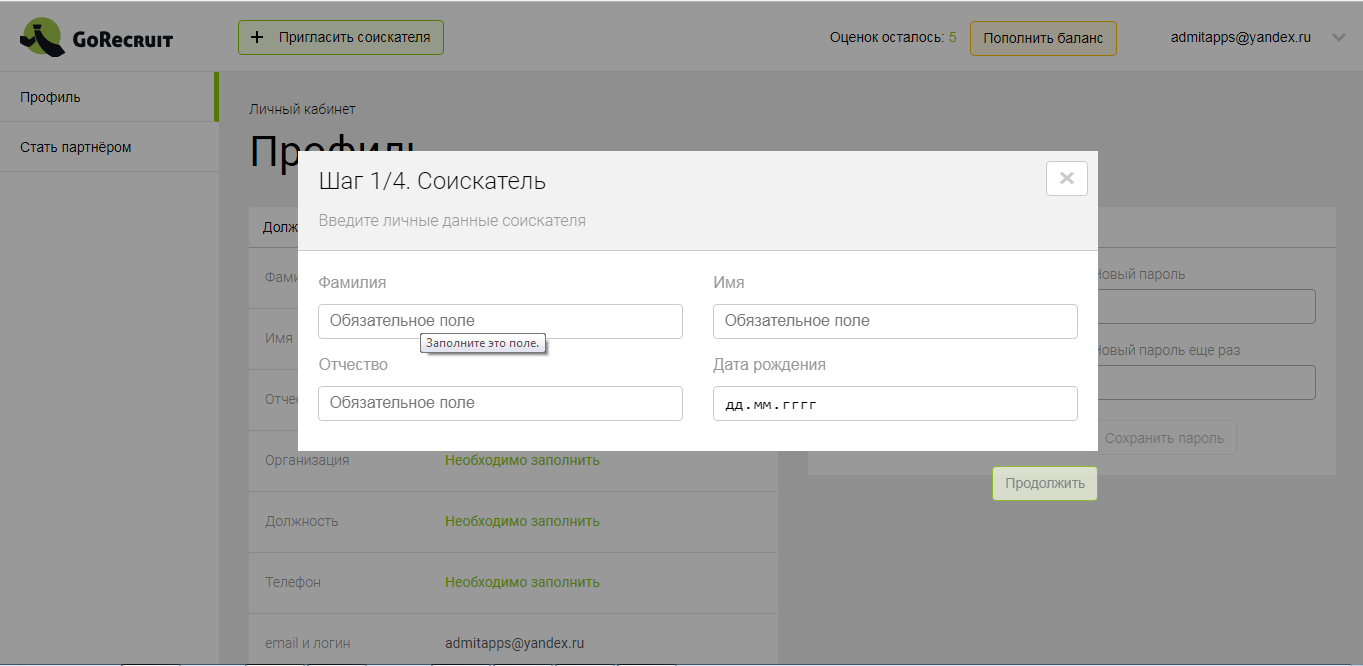This screenshot has height=666, width=1363.
Task: Click the Продолжить button
Action: coord(1044,483)
